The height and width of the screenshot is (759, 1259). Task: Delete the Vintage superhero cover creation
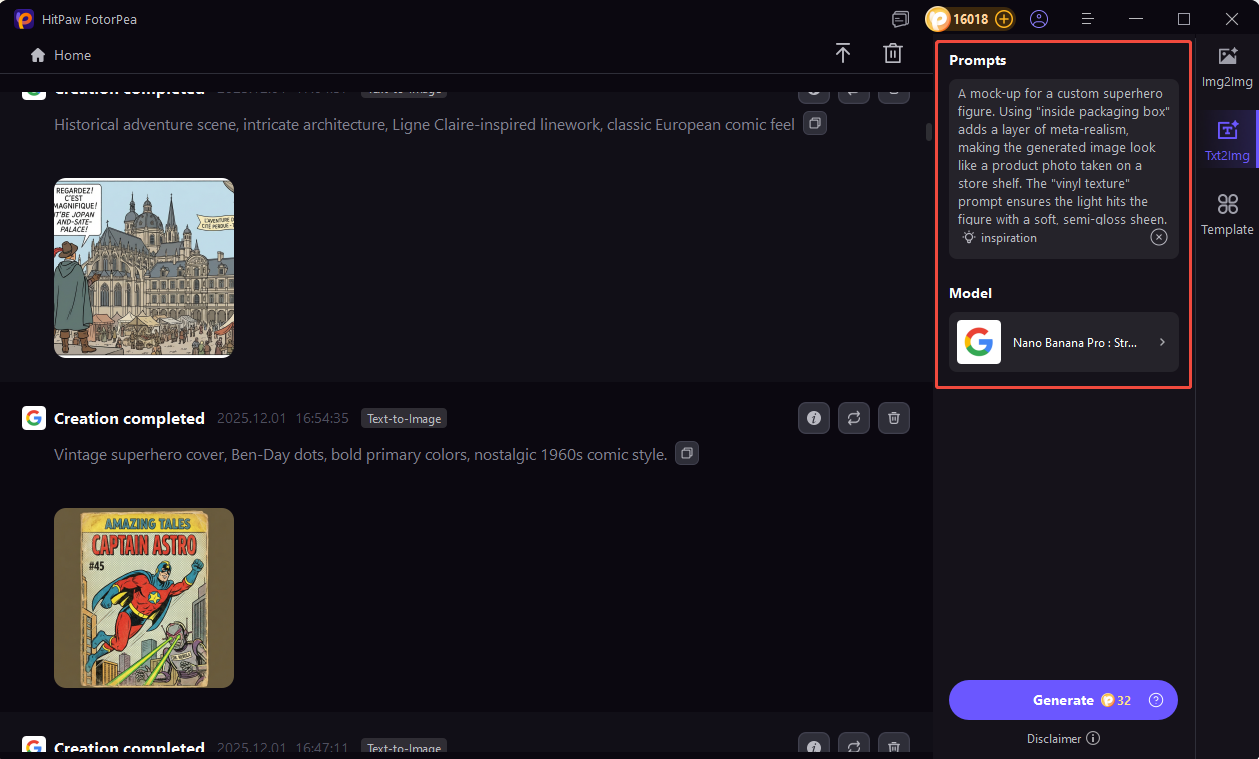(x=894, y=418)
